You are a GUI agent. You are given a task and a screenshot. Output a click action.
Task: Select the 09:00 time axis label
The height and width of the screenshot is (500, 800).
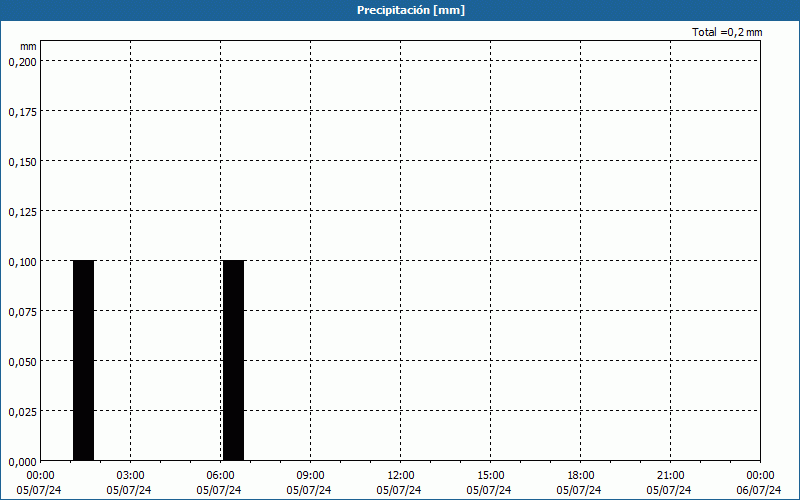(310, 476)
